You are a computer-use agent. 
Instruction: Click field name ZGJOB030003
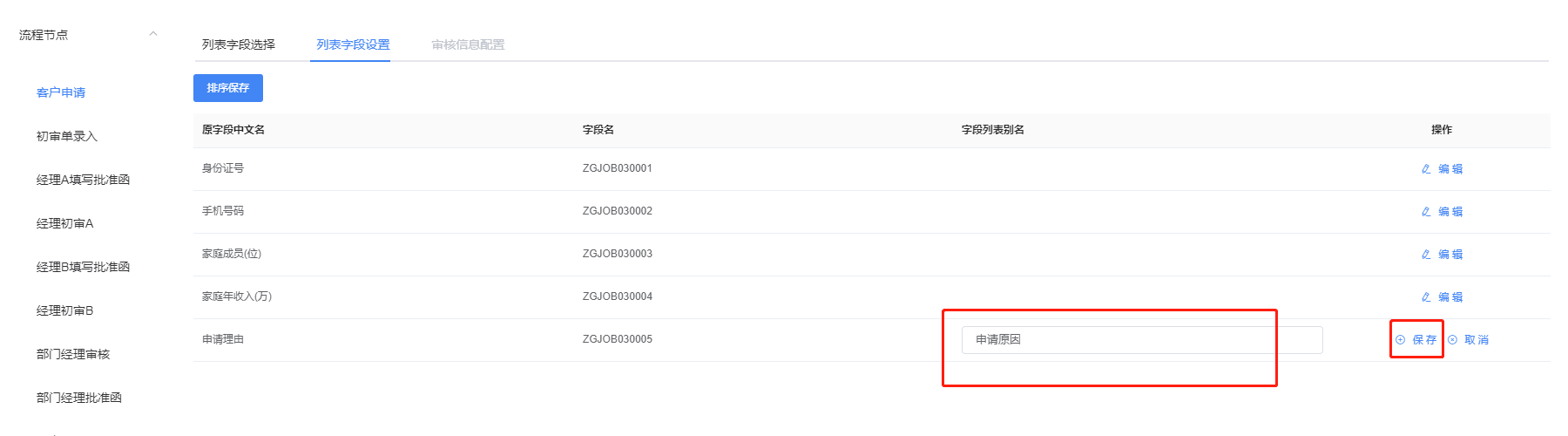tap(618, 254)
